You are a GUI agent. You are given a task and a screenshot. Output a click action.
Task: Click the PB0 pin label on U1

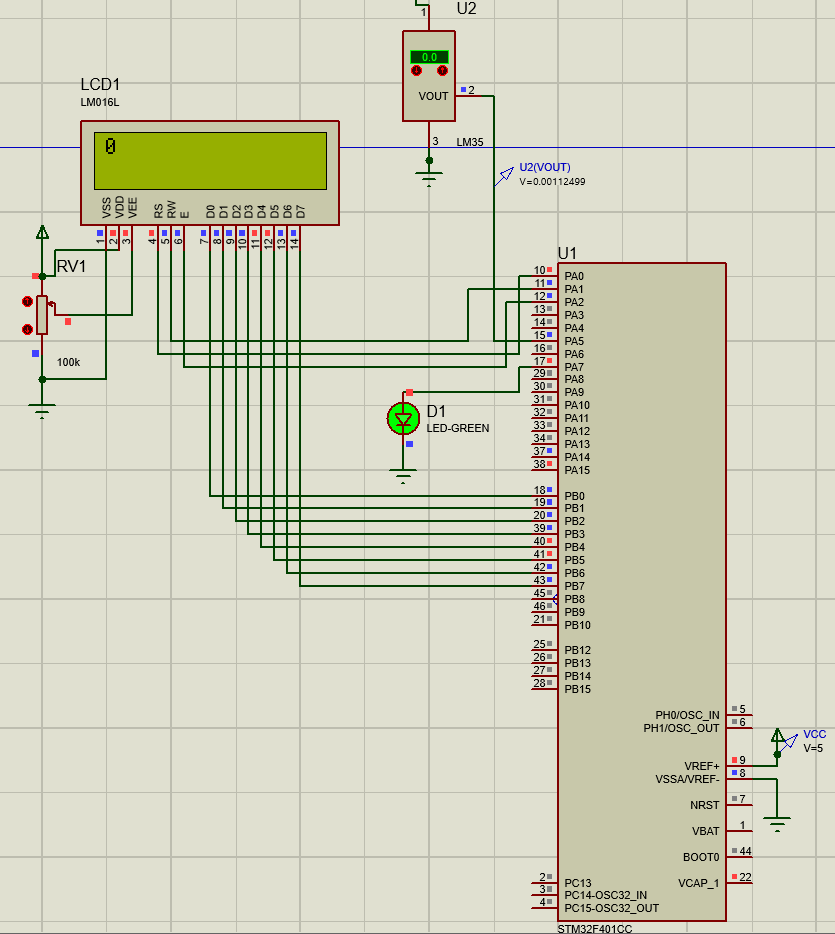[574, 496]
